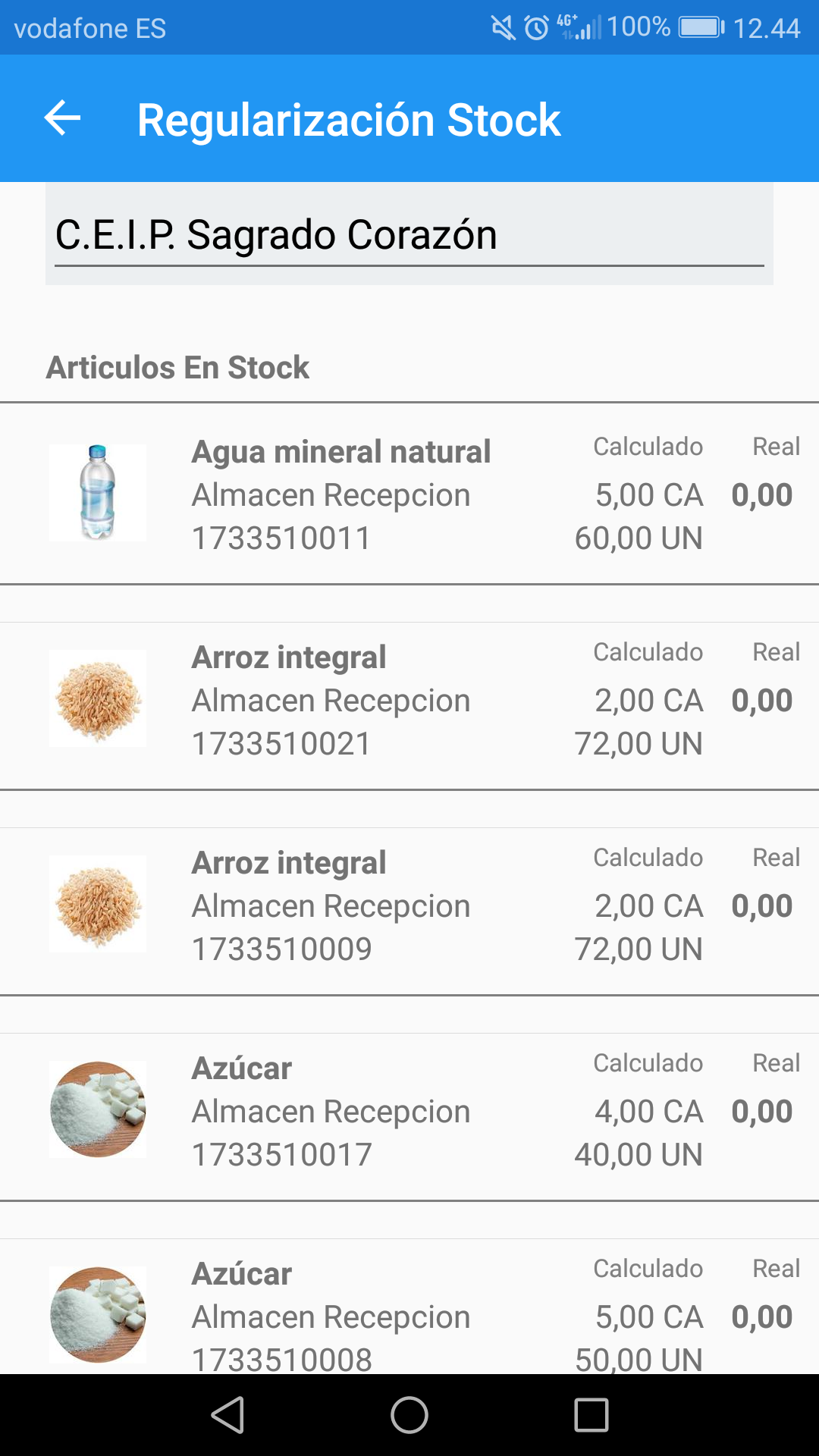
Task: Tap the sugar image for item 1733510008
Action: (x=98, y=1315)
